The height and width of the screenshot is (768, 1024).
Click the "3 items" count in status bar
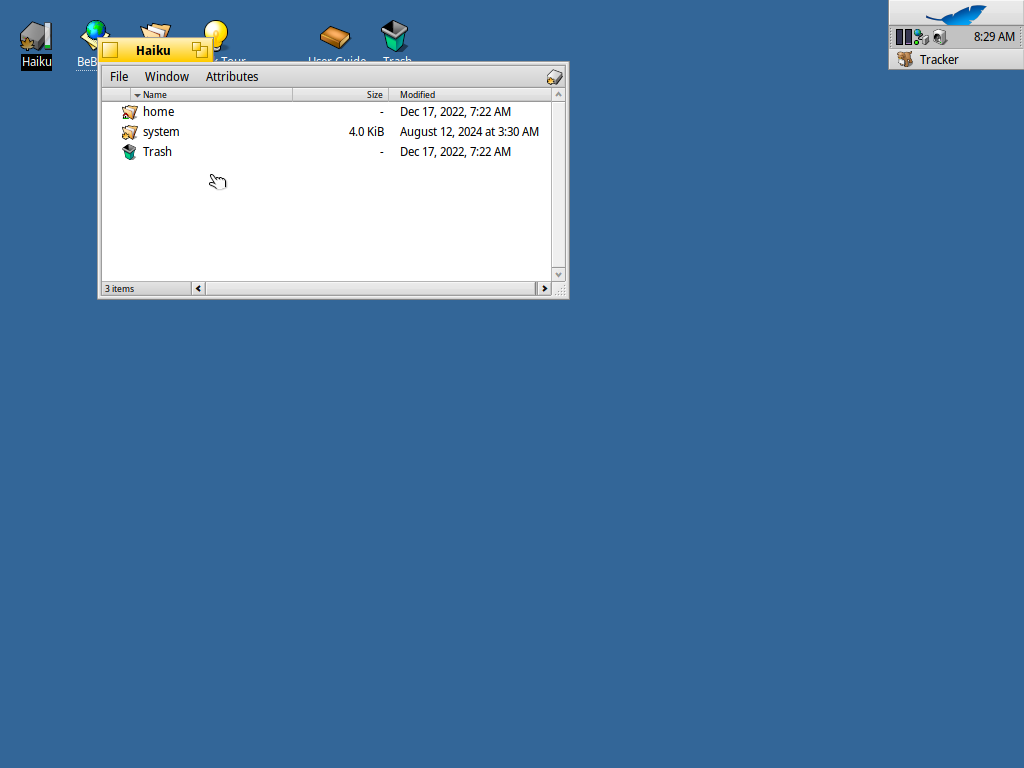[120, 289]
